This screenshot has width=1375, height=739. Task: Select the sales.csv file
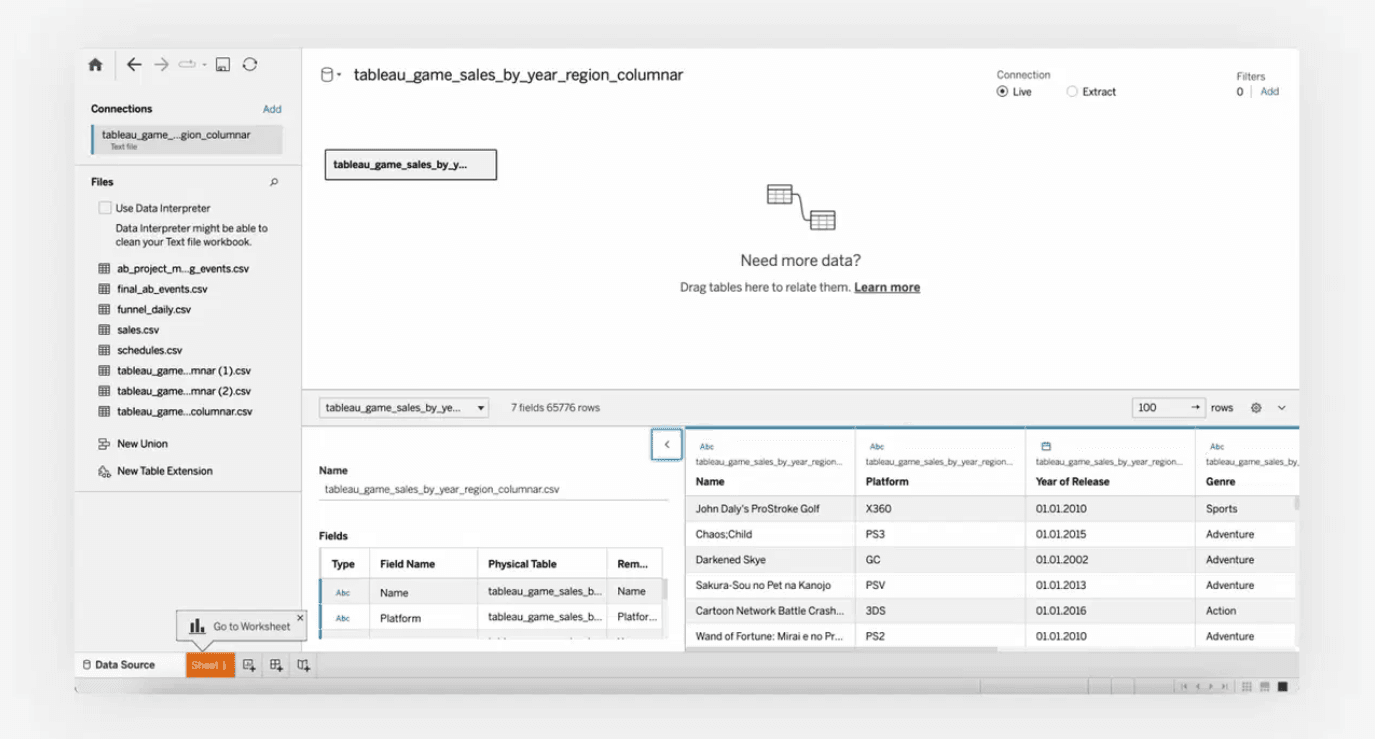tap(138, 330)
